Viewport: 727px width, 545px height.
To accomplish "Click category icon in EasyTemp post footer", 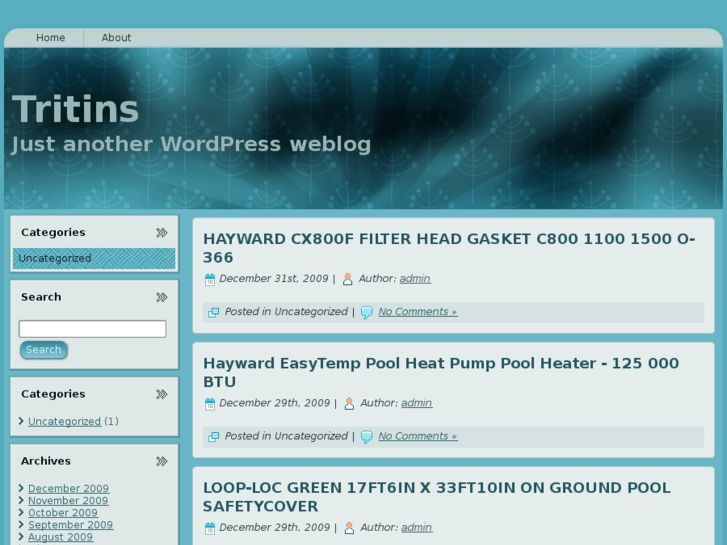I will pos(213,437).
